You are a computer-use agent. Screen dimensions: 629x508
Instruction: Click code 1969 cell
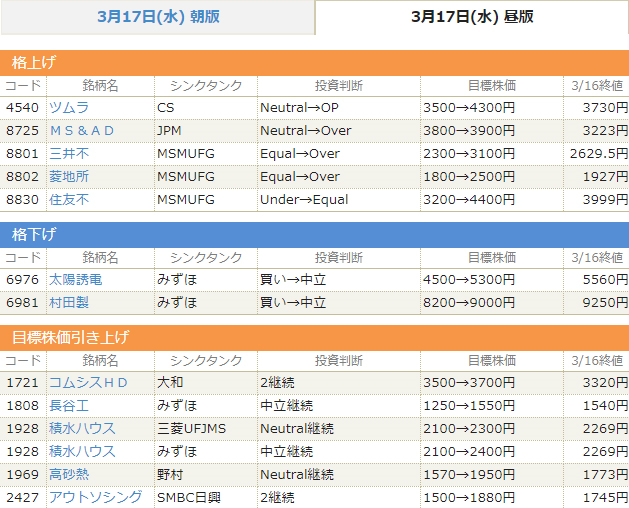(x=22, y=475)
